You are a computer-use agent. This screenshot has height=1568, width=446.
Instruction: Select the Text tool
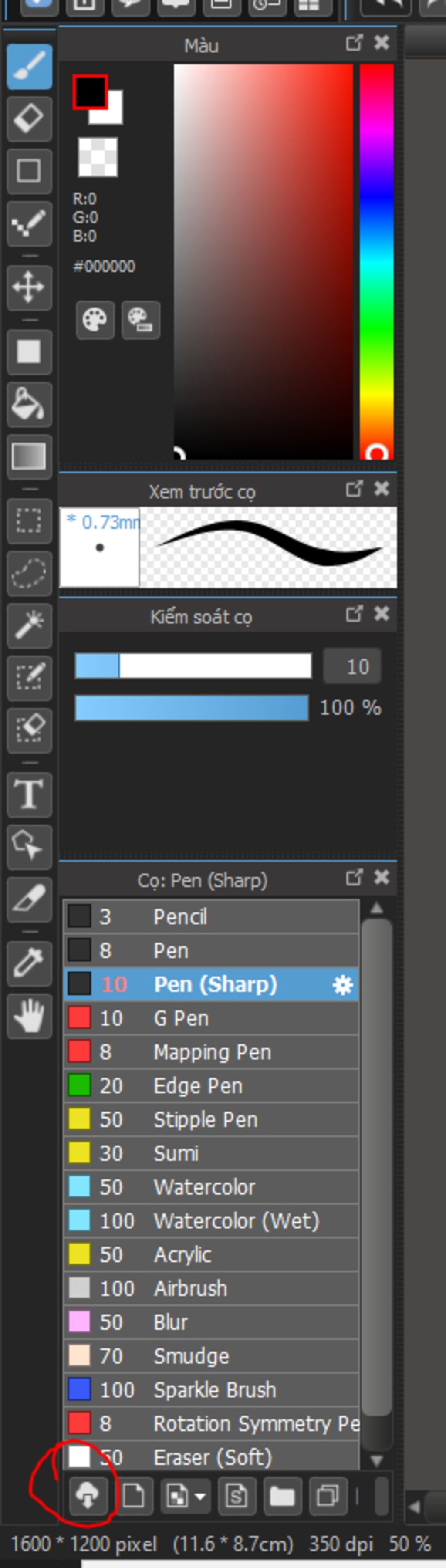[29, 794]
